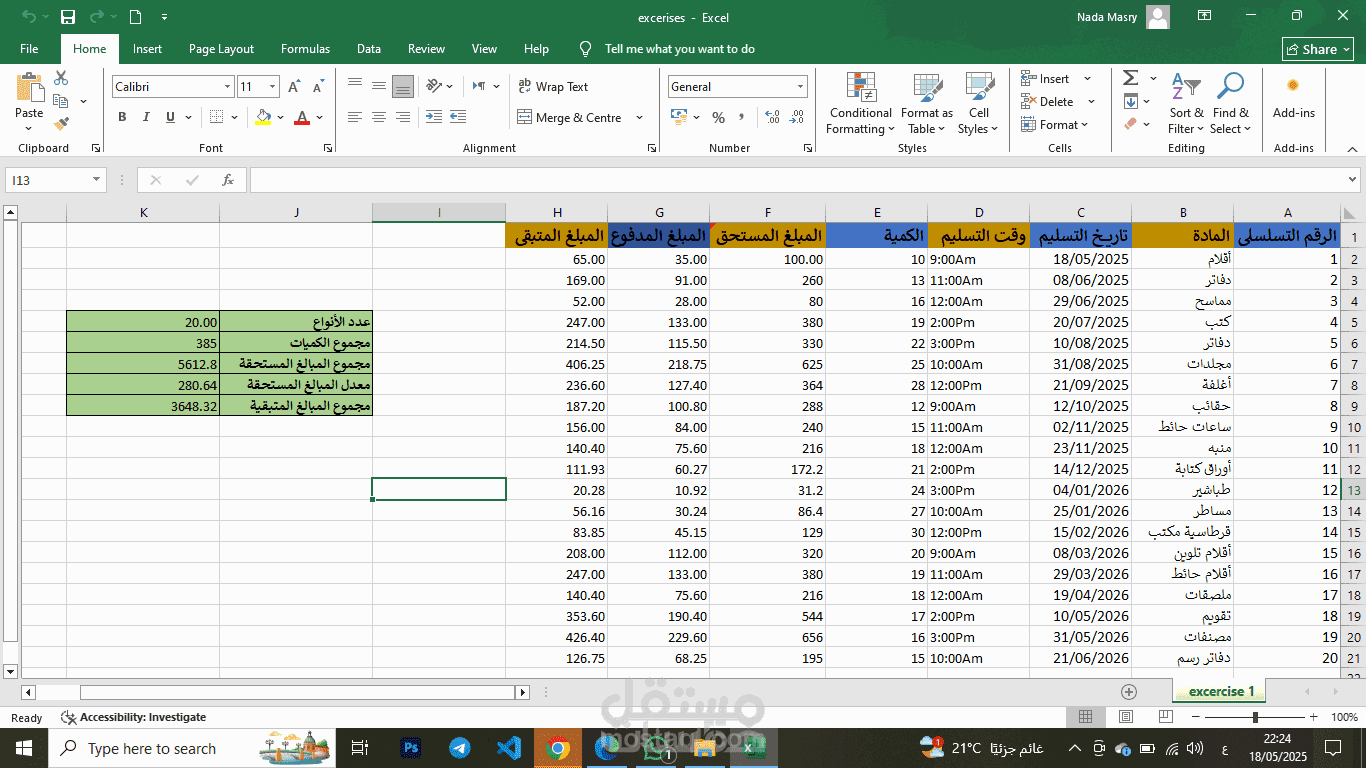Click the Delete cells button
The image size is (1366, 768).
coord(1048,102)
